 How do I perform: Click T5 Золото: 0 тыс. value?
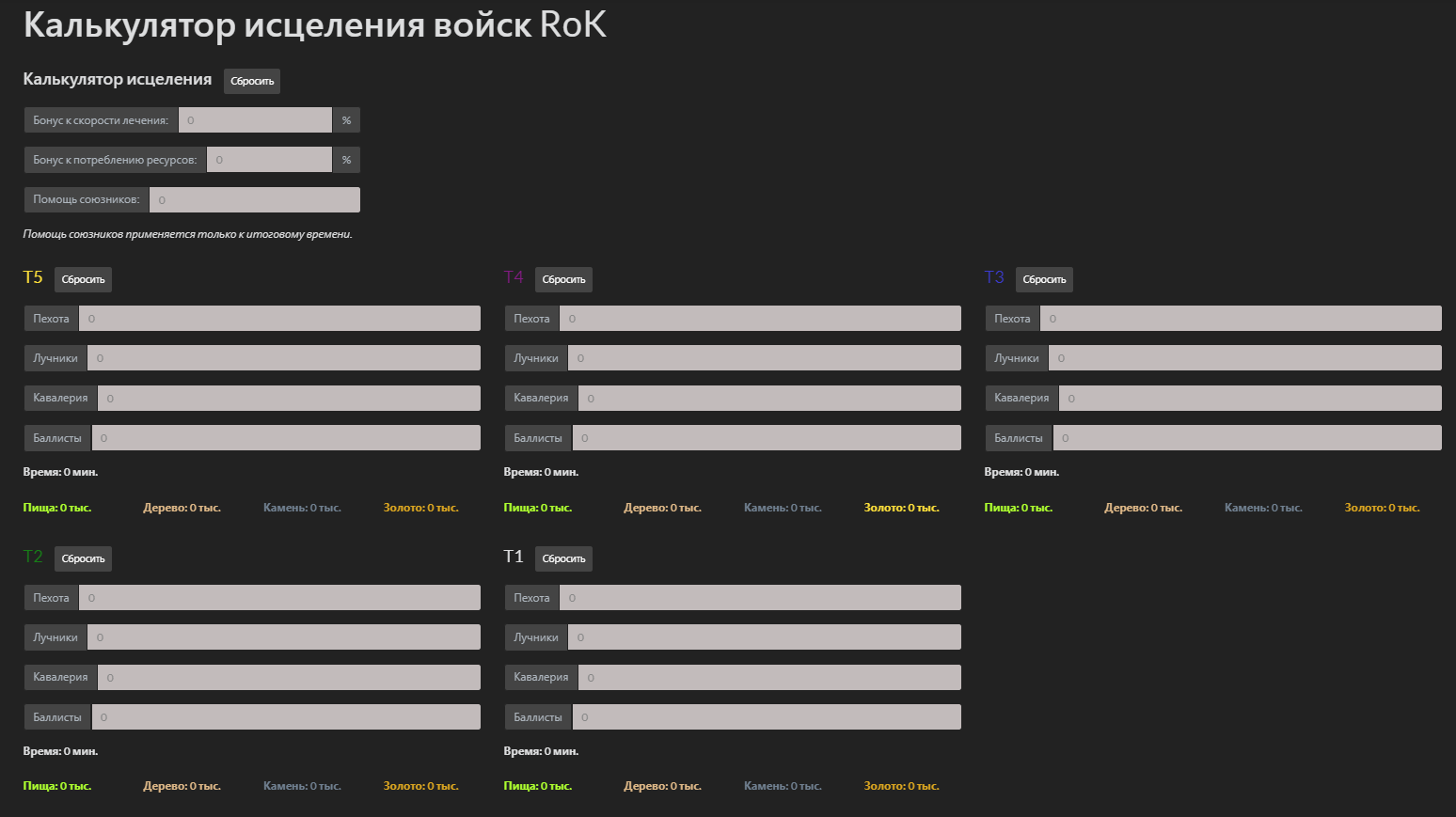pos(420,508)
